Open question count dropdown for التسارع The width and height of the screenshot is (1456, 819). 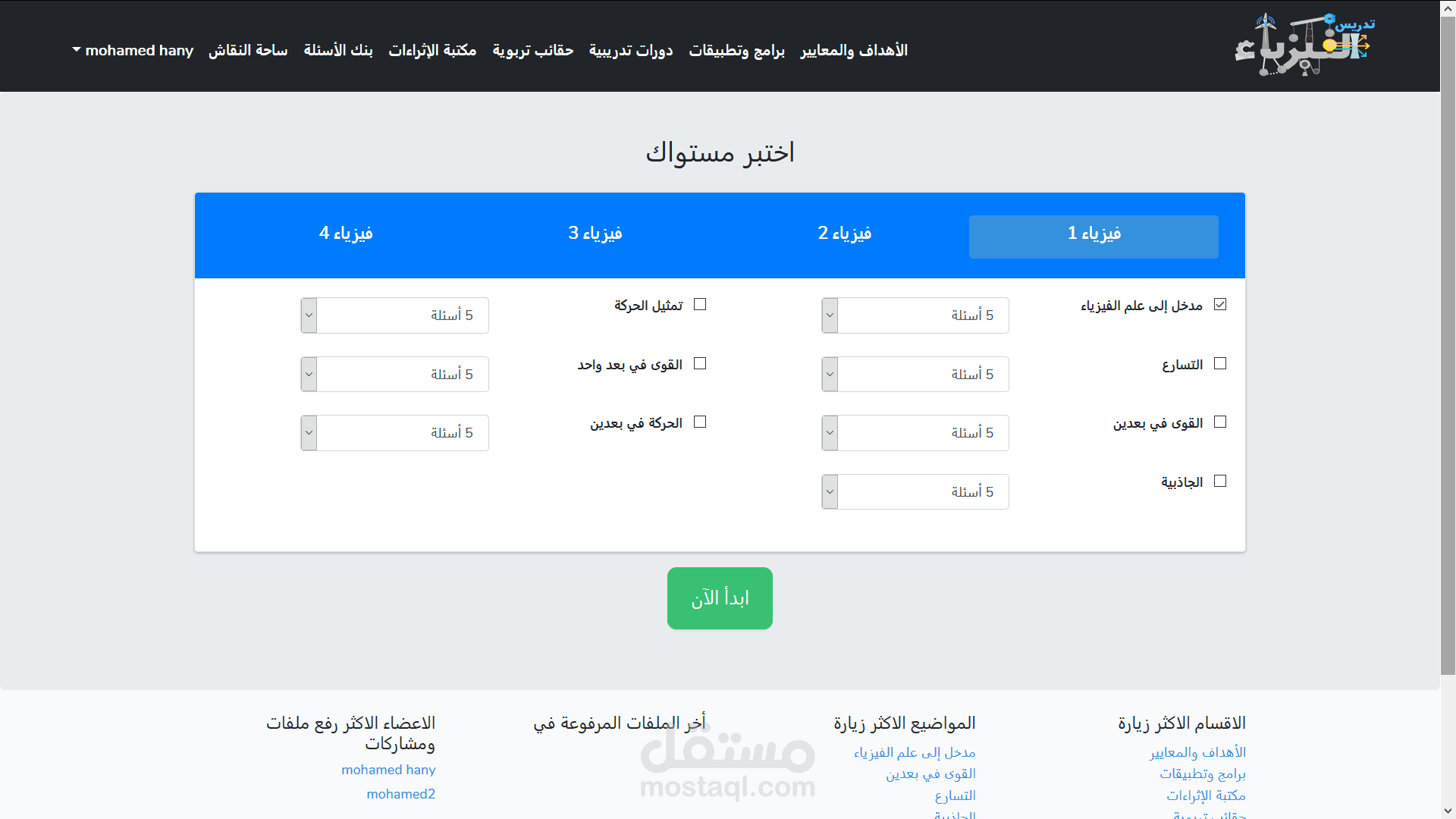pyautogui.click(x=915, y=375)
